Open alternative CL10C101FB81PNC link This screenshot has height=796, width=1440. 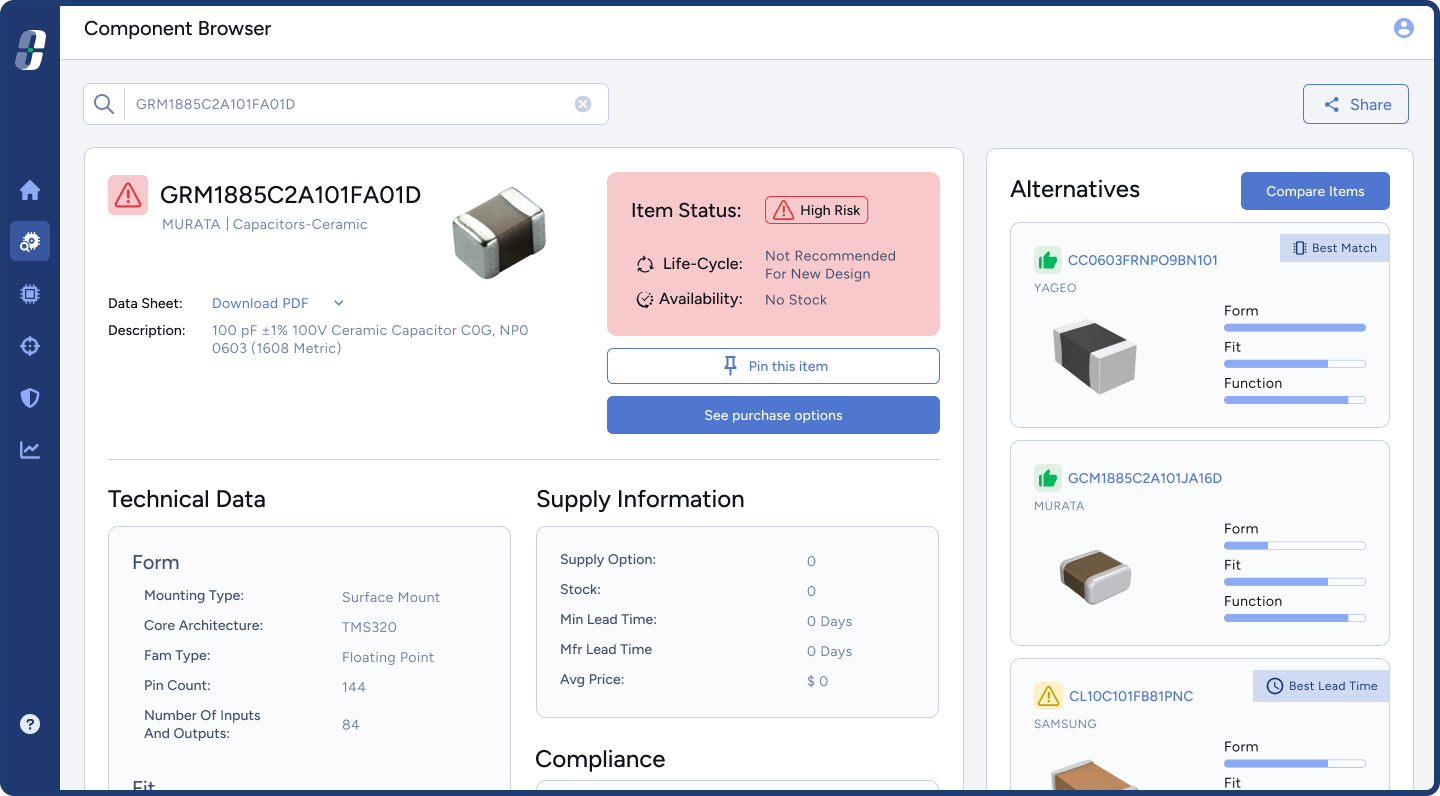tap(1131, 696)
